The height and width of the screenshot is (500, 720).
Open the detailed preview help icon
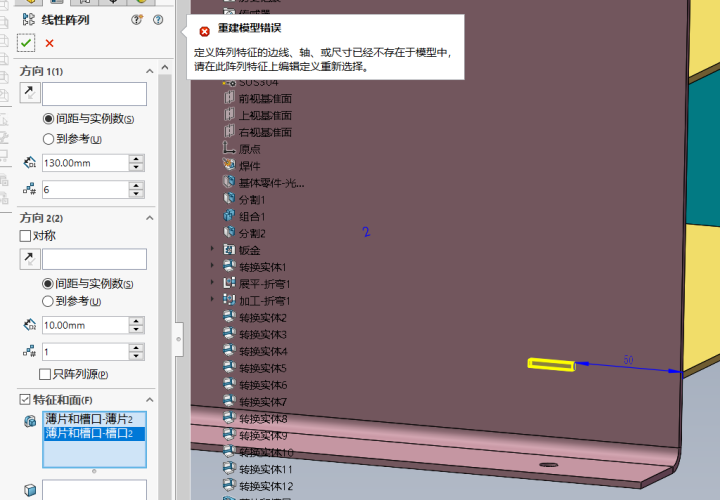136,20
